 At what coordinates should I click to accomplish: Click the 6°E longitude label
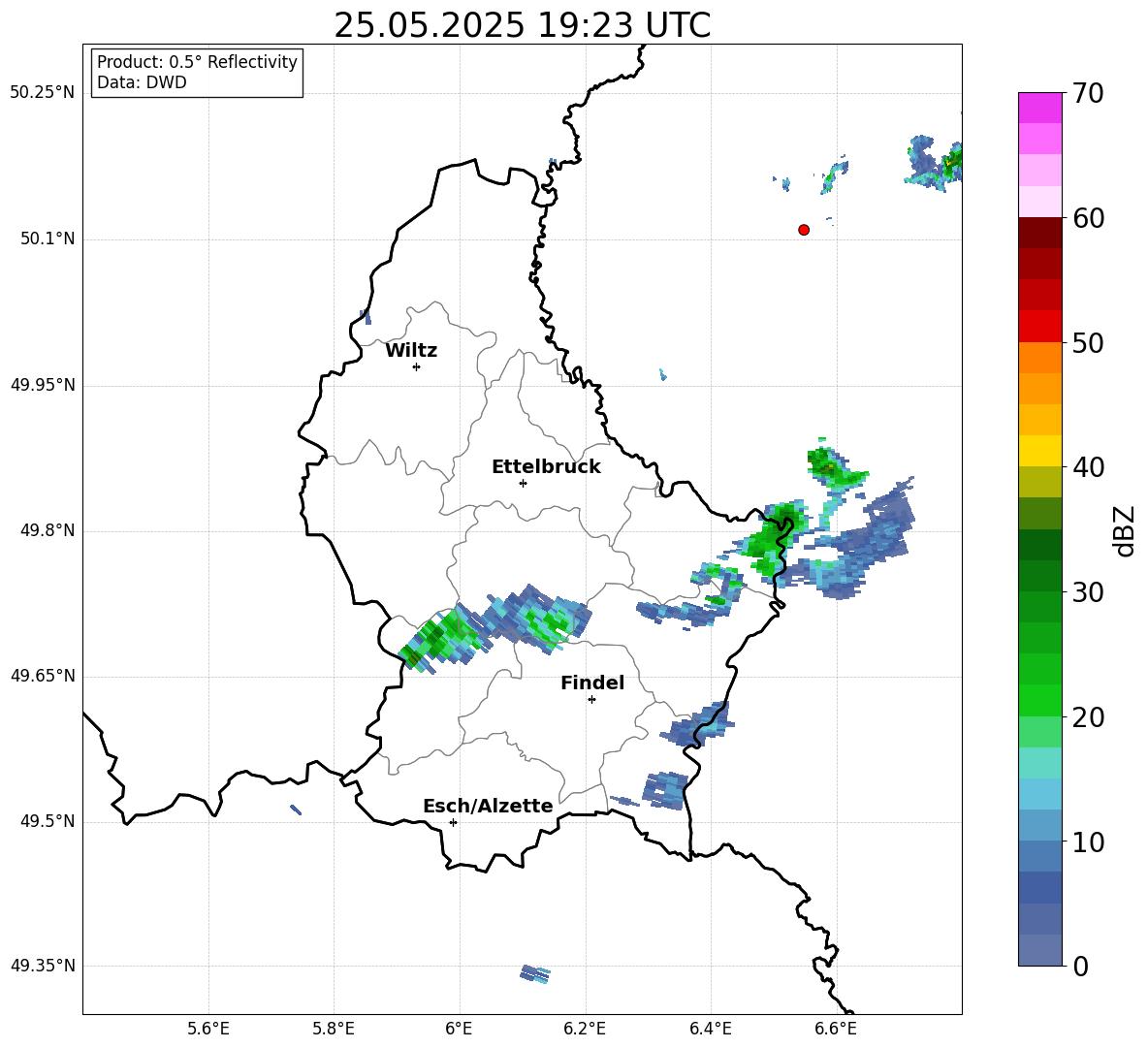(459, 1029)
